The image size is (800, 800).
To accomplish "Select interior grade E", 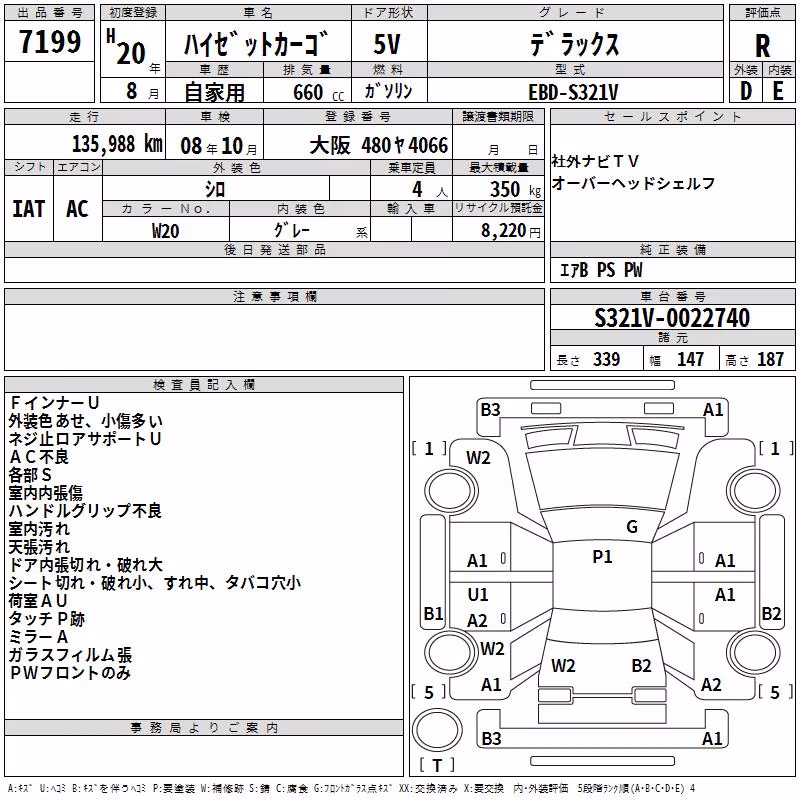I will (778, 91).
